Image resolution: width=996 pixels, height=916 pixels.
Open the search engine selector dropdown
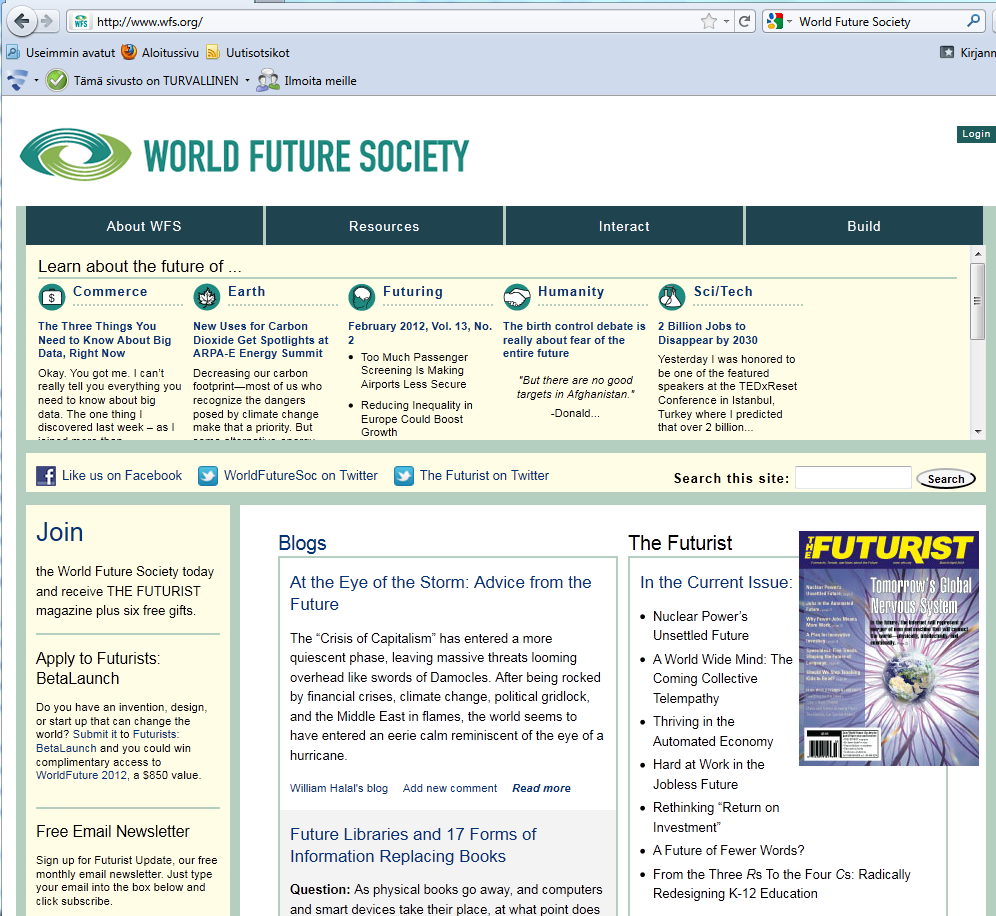coord(789,22)
